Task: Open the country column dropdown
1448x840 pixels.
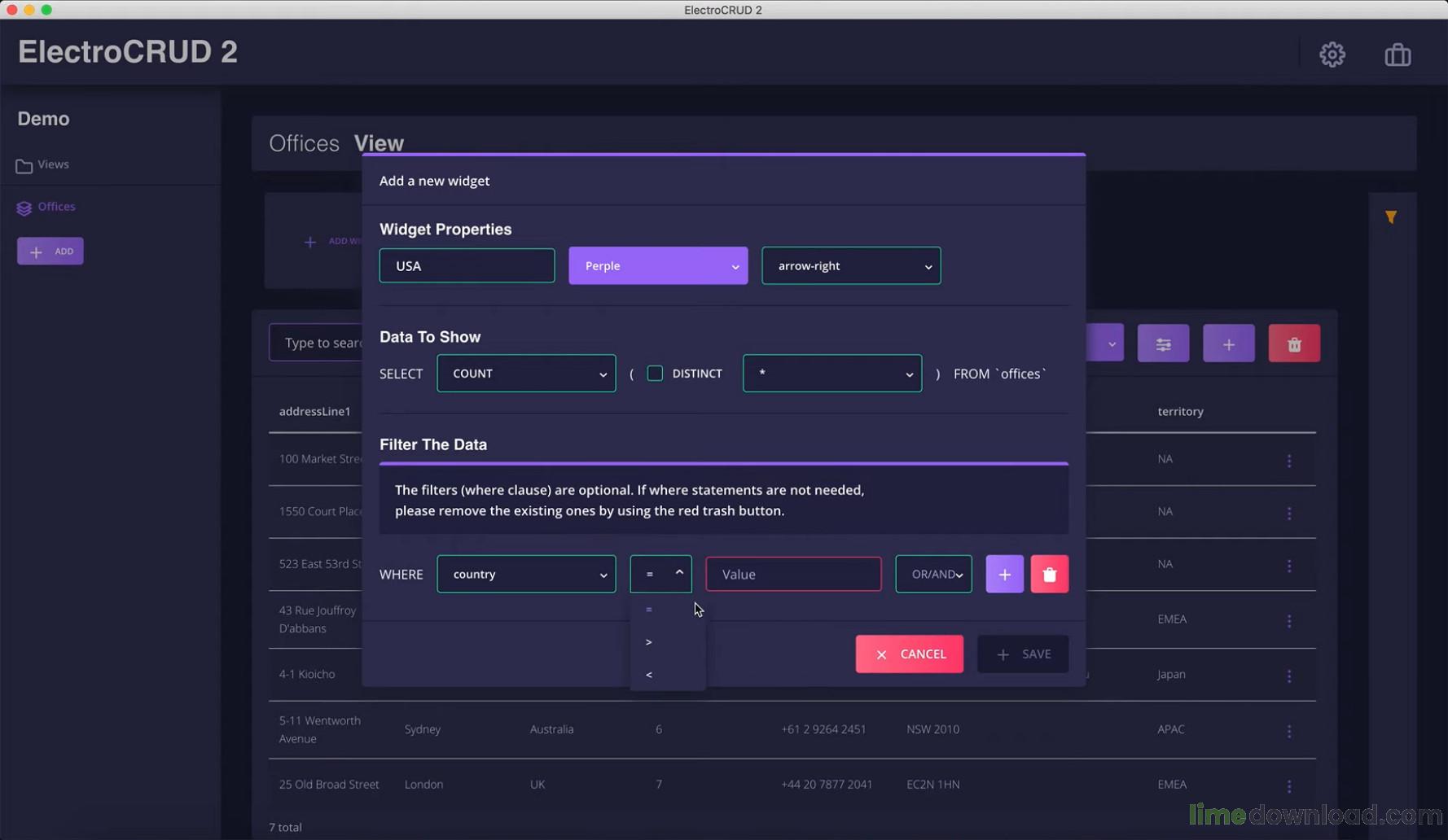Action: point(526,575)
